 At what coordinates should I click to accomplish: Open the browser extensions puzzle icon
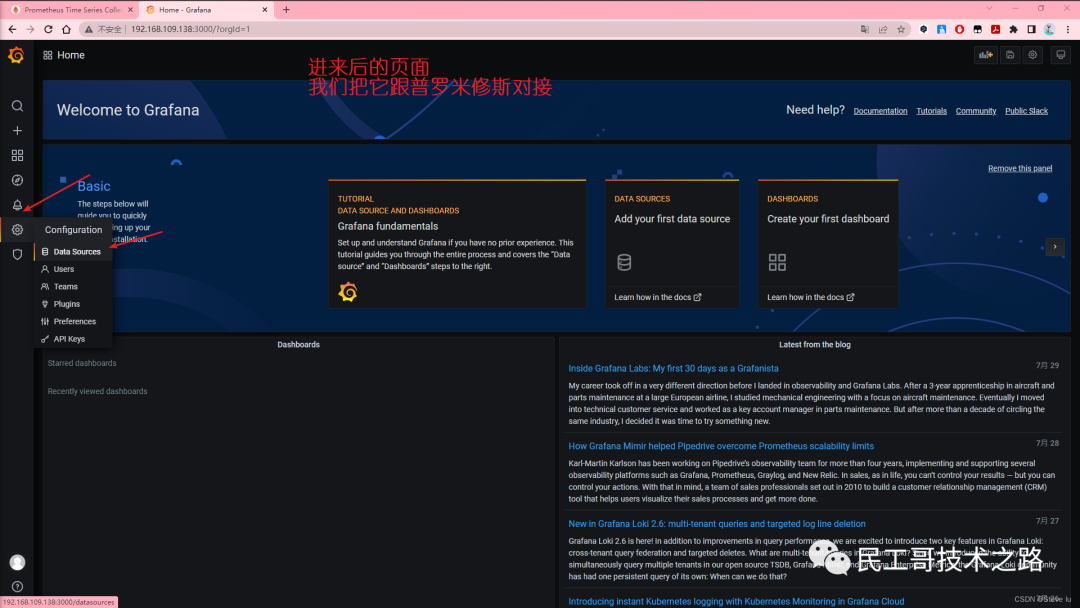[x=1013, y=29]
